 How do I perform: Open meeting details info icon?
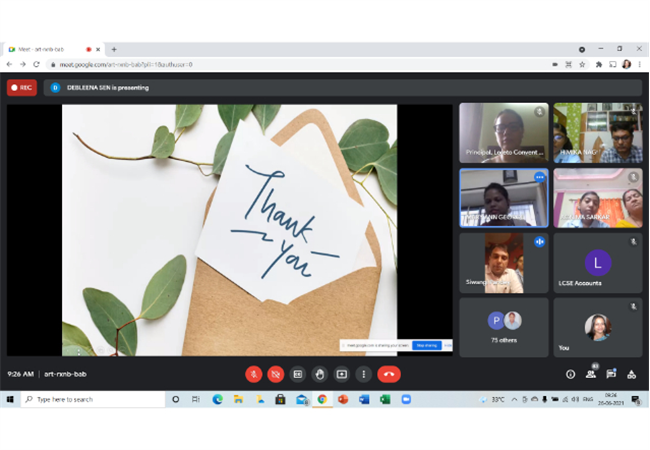(570, 374)
